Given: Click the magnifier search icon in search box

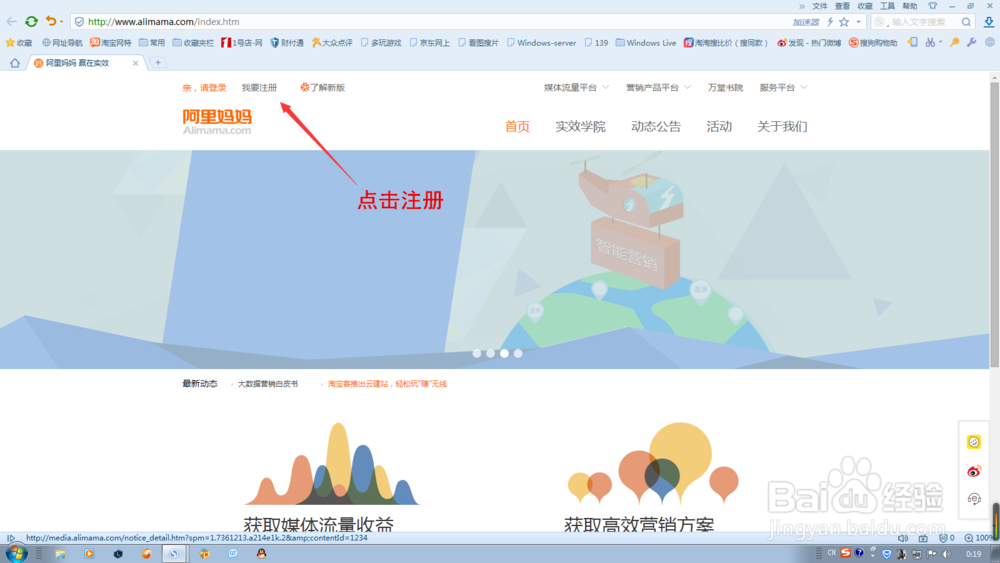Looking at the screenshot, I should pos(966,22).
